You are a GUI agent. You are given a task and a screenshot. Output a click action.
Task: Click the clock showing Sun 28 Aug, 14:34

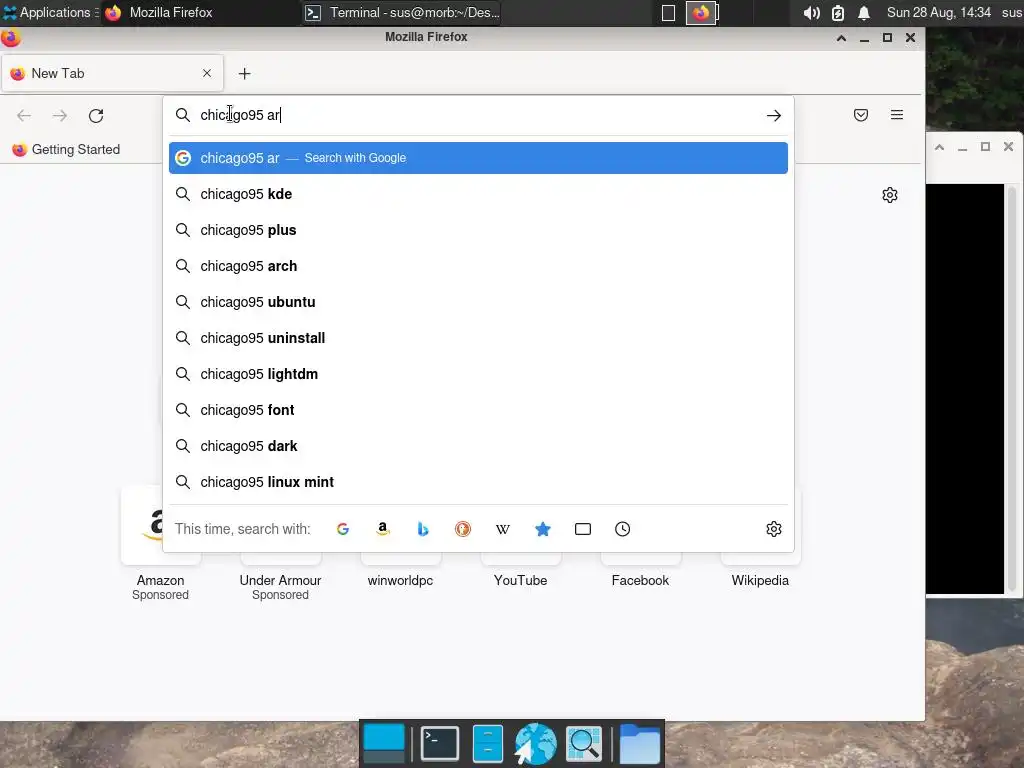tap(938, 12)
